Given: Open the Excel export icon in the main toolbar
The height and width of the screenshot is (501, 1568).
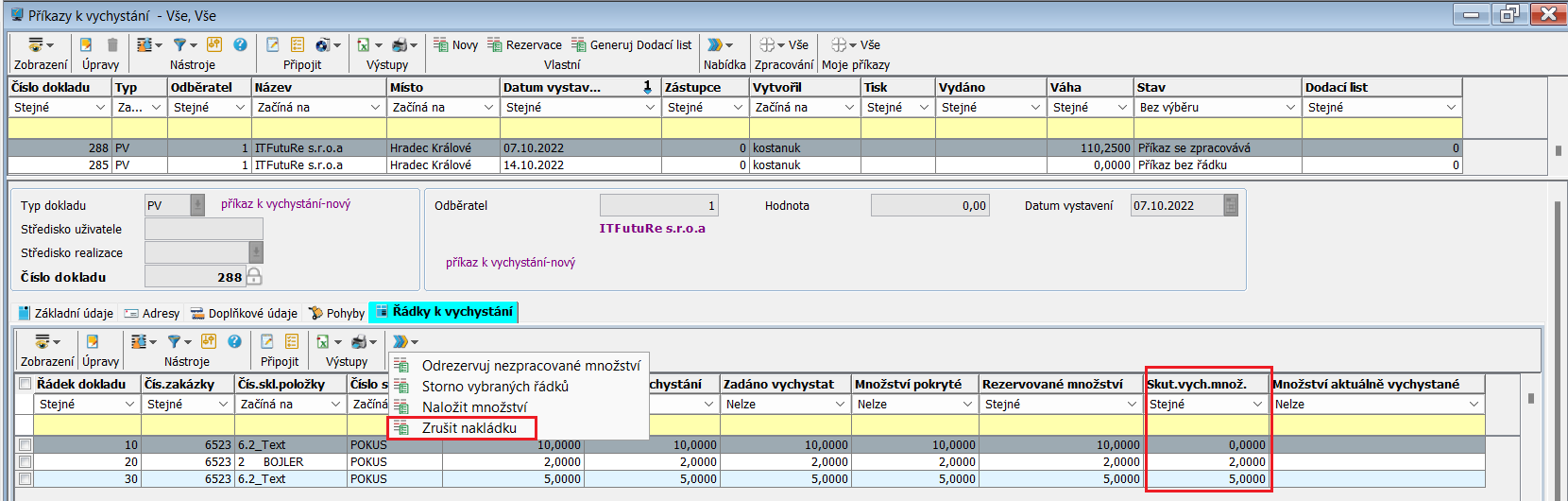Looking at the screenshot, I should (364, 44).
